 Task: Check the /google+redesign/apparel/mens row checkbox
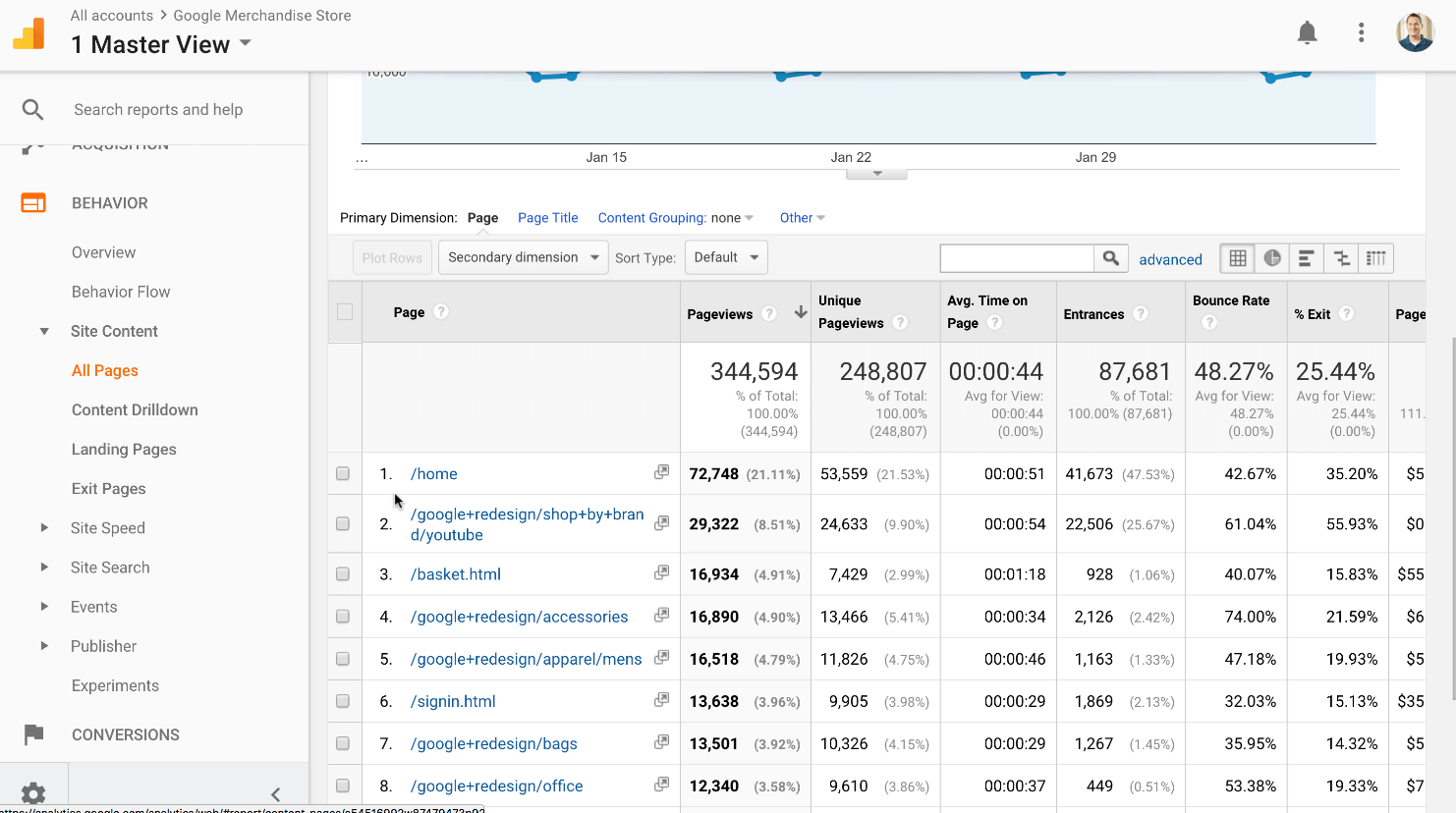pos(343,658)
